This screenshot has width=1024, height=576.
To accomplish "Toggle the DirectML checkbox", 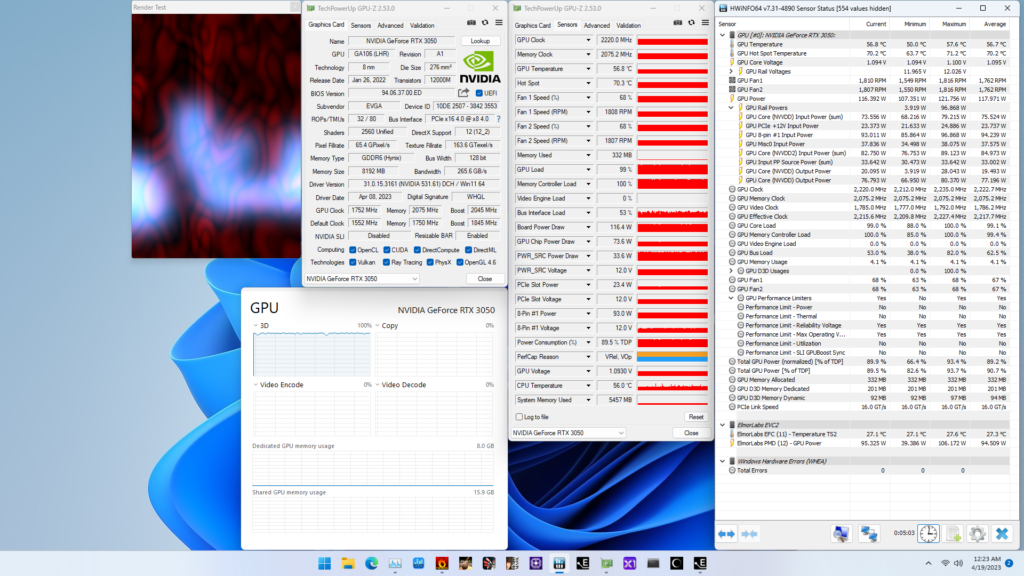I will pos(468,249).
